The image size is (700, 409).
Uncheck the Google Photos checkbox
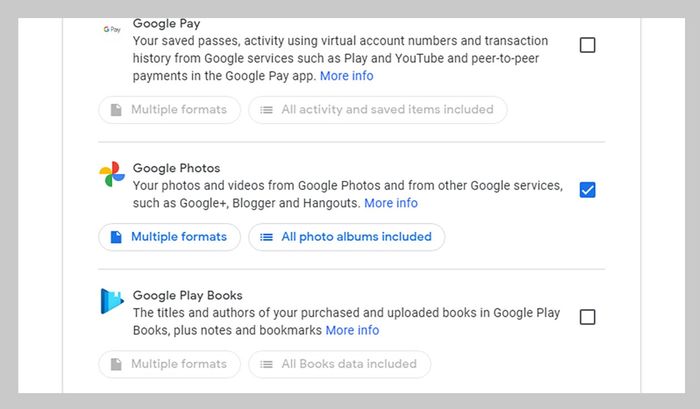[588, 189]
